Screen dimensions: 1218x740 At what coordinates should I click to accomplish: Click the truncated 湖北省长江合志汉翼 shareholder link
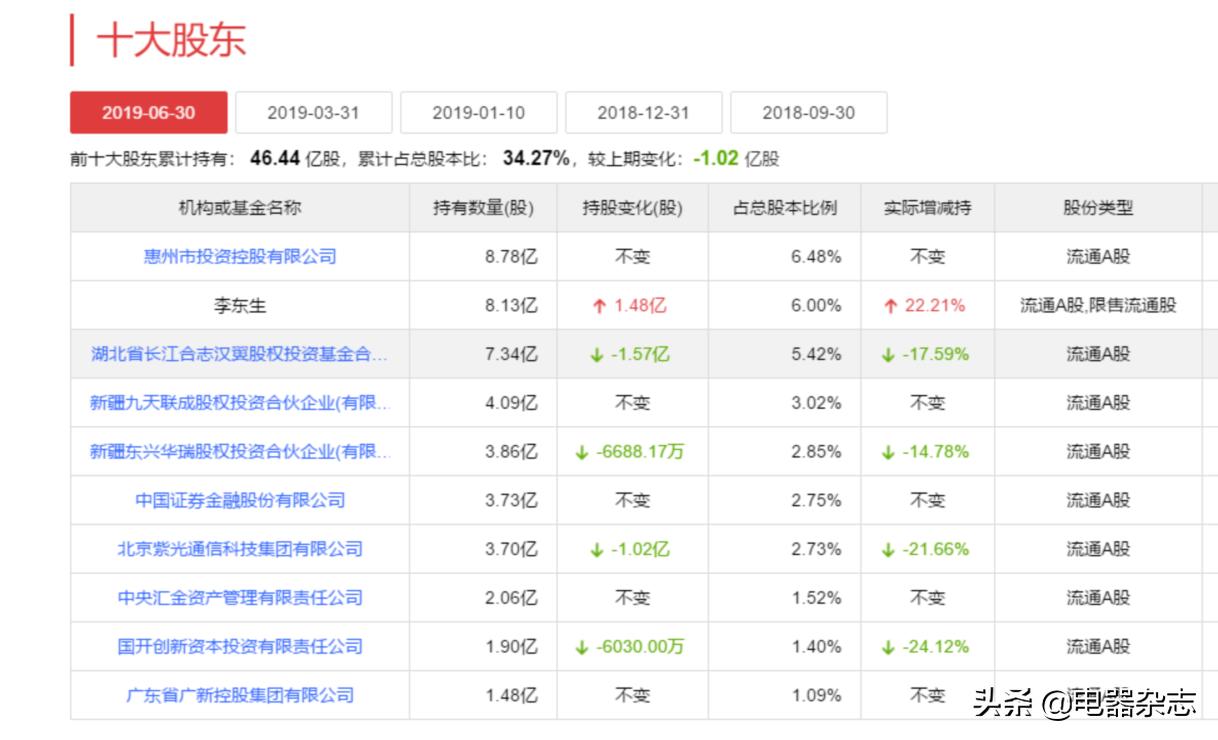pyautogui.click(x=242, y=355)
